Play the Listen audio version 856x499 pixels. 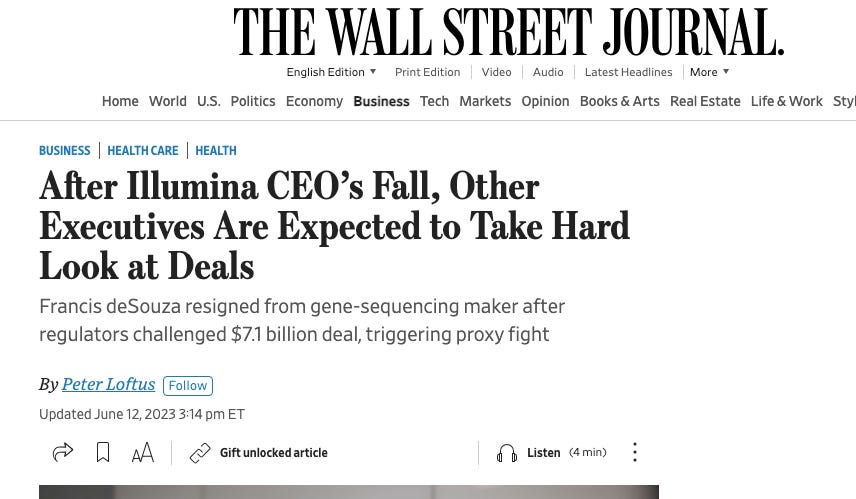point(543,453)
